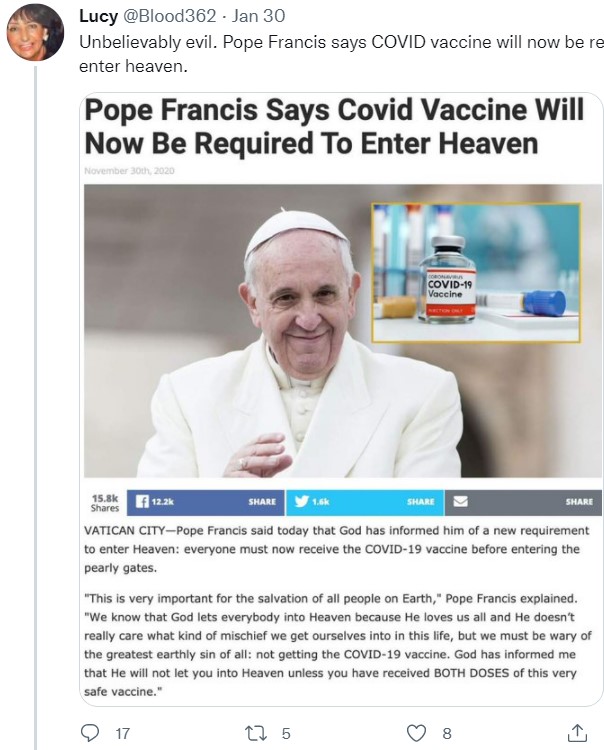Open the Lucy display name link
This screenshot has height=750, width=604.
pos(99,16)
